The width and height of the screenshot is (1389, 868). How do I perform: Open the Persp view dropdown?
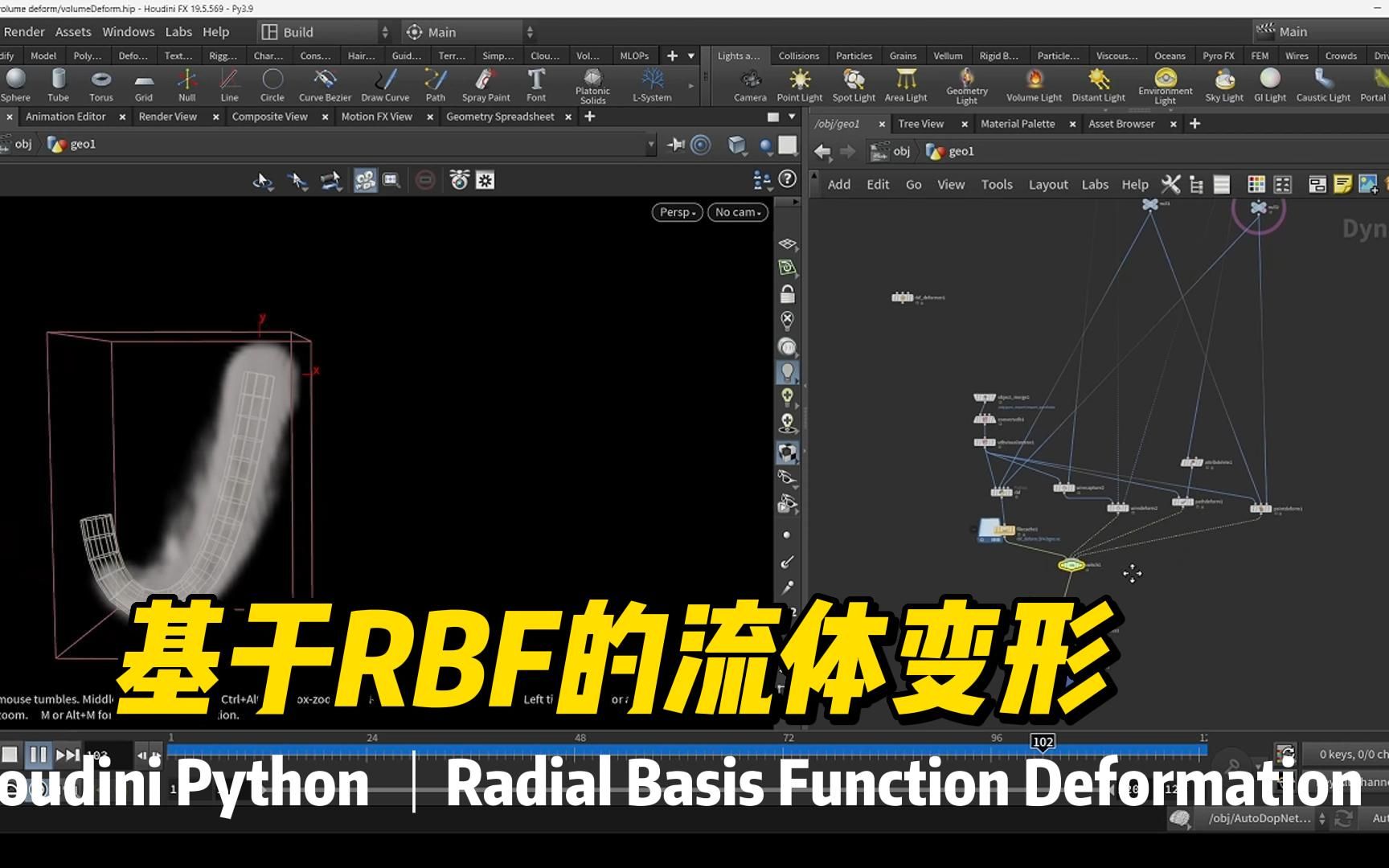(x=676, y=212)
